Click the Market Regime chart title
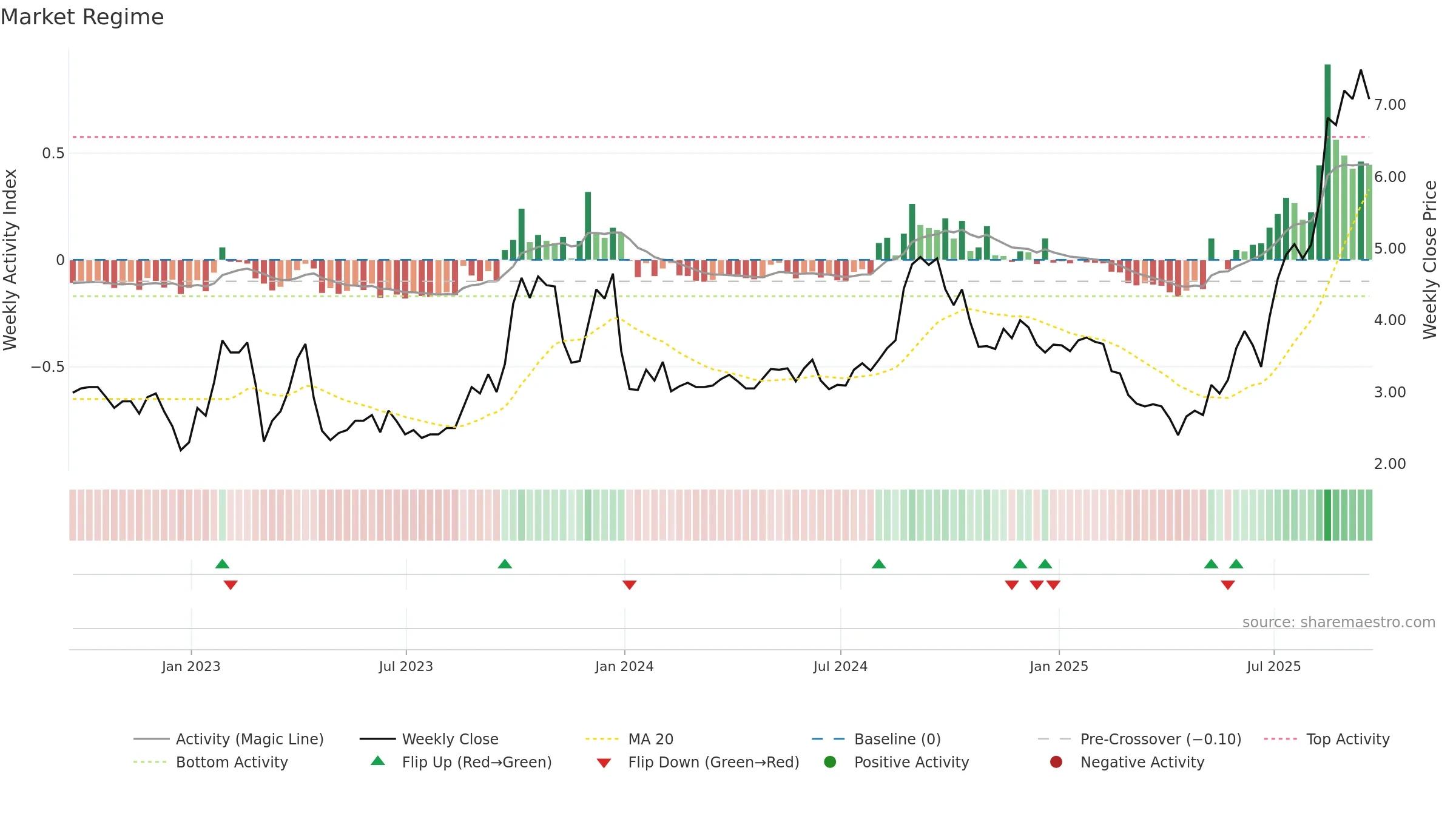 [82, 17]
